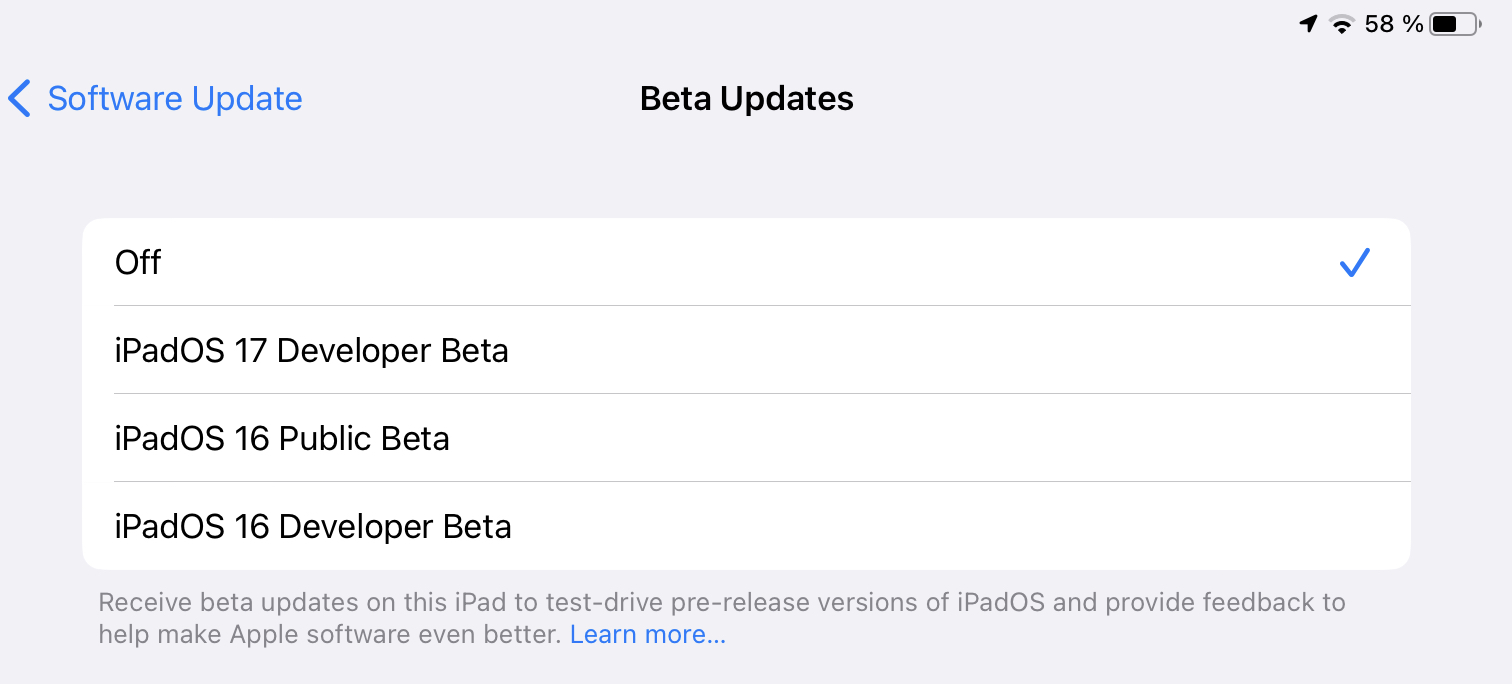
Task: Select iPadOS 16 Developer Beta option
Action: point(745,527)
